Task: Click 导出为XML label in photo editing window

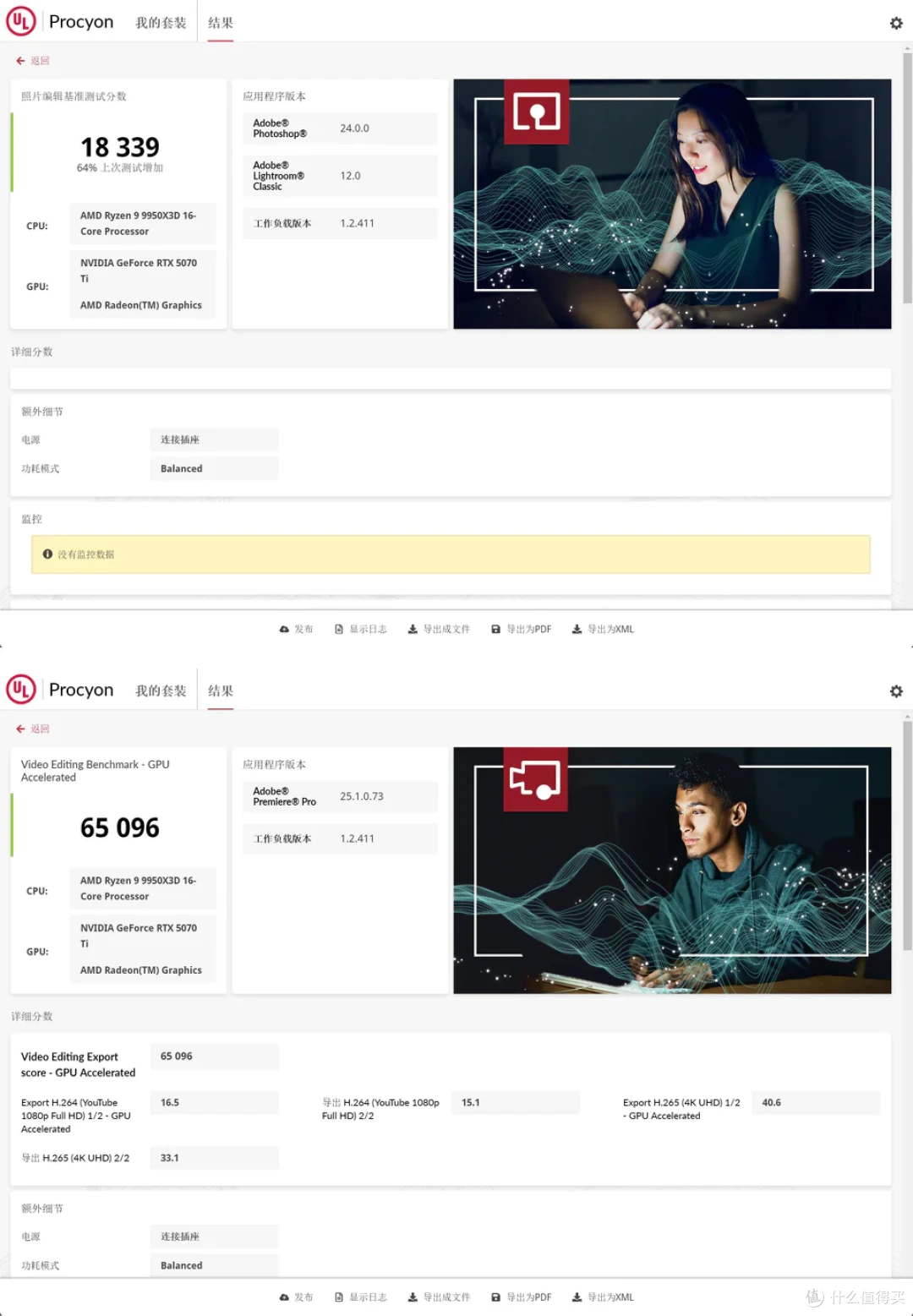Action: [x=610, y=629]
